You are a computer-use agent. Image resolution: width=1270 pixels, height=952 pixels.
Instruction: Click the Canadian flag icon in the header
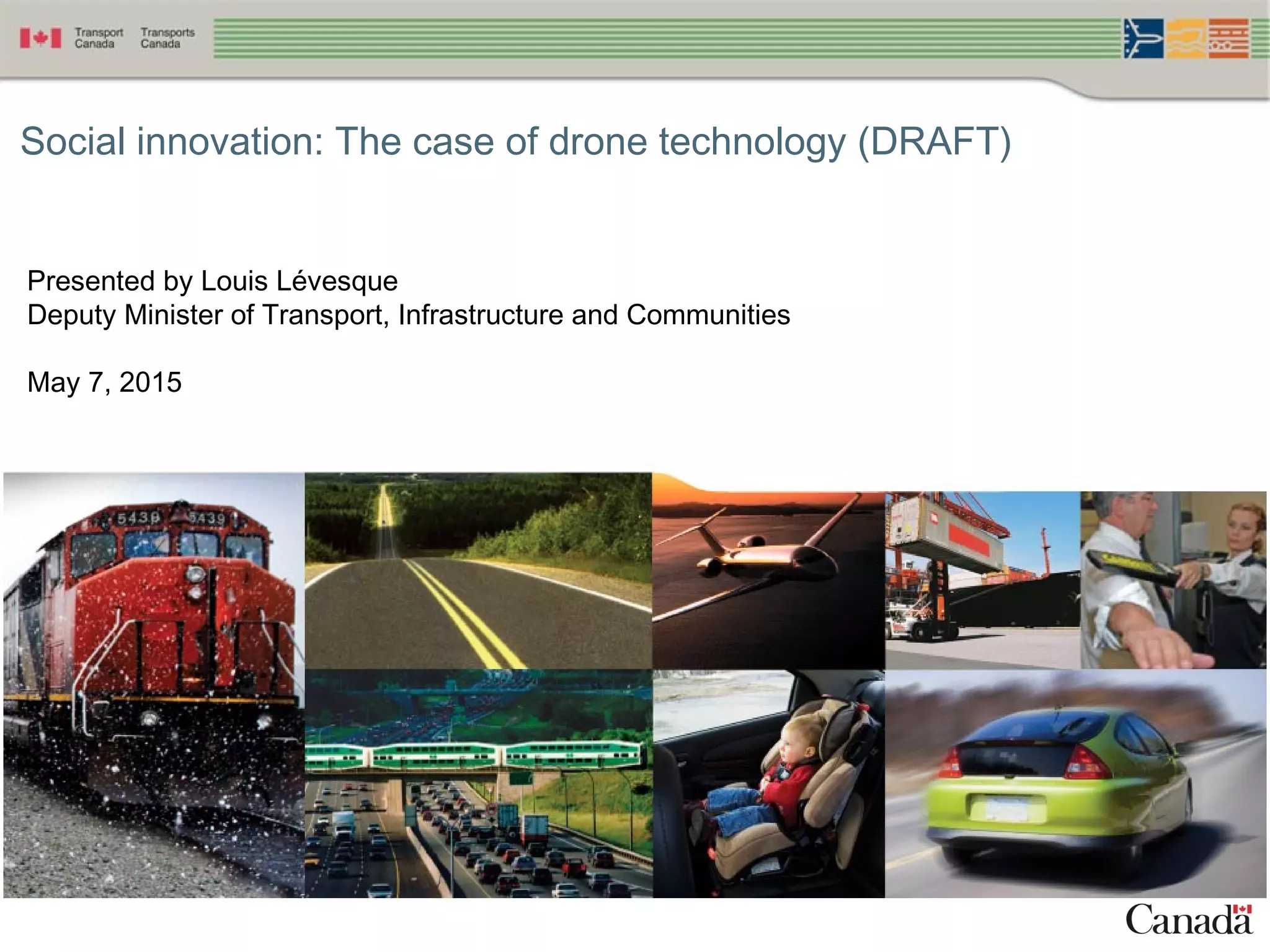40,38
